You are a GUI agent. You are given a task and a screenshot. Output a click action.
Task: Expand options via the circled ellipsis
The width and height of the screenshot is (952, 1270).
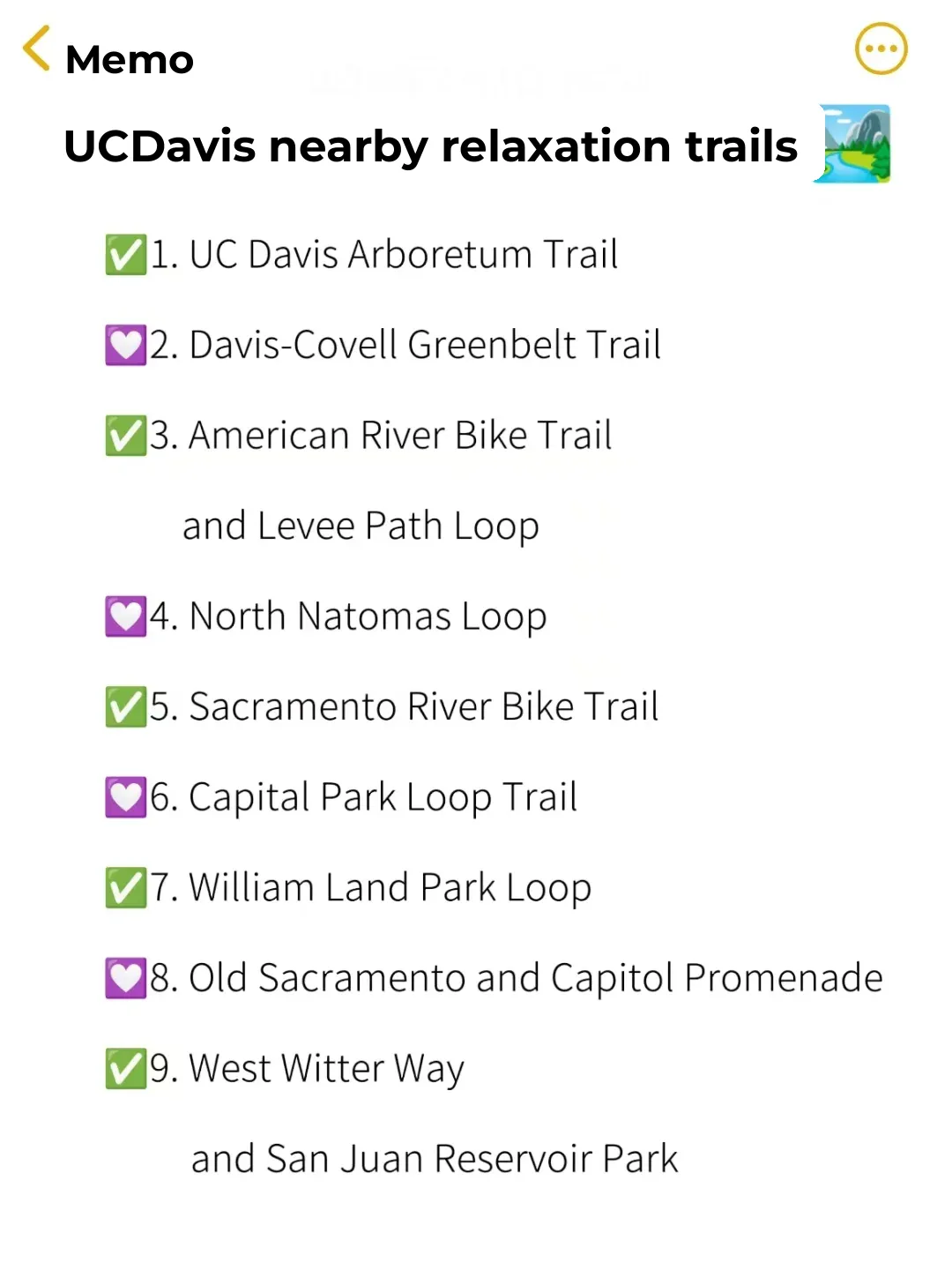point(881,49)
